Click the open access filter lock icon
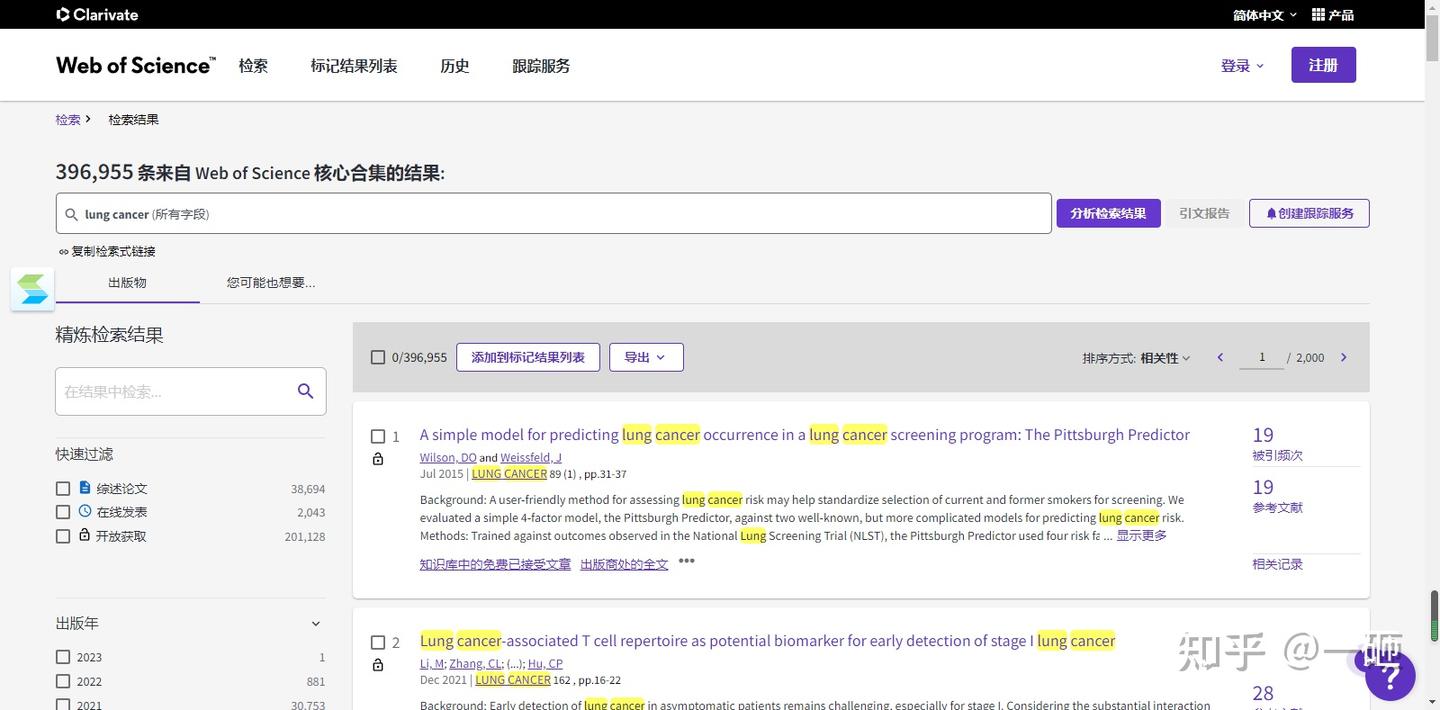This screenshot has height=710, width=1440. [x=85, y=535]
